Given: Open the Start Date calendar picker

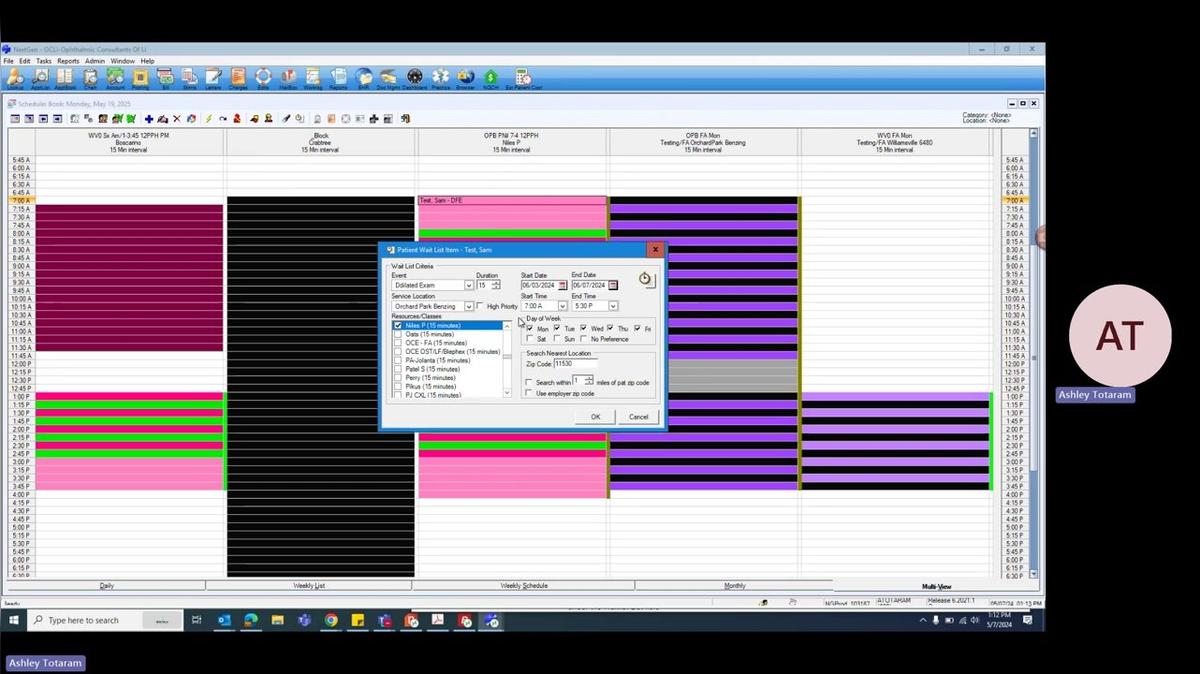Looking at the screenshot, I should coord(562,286).
